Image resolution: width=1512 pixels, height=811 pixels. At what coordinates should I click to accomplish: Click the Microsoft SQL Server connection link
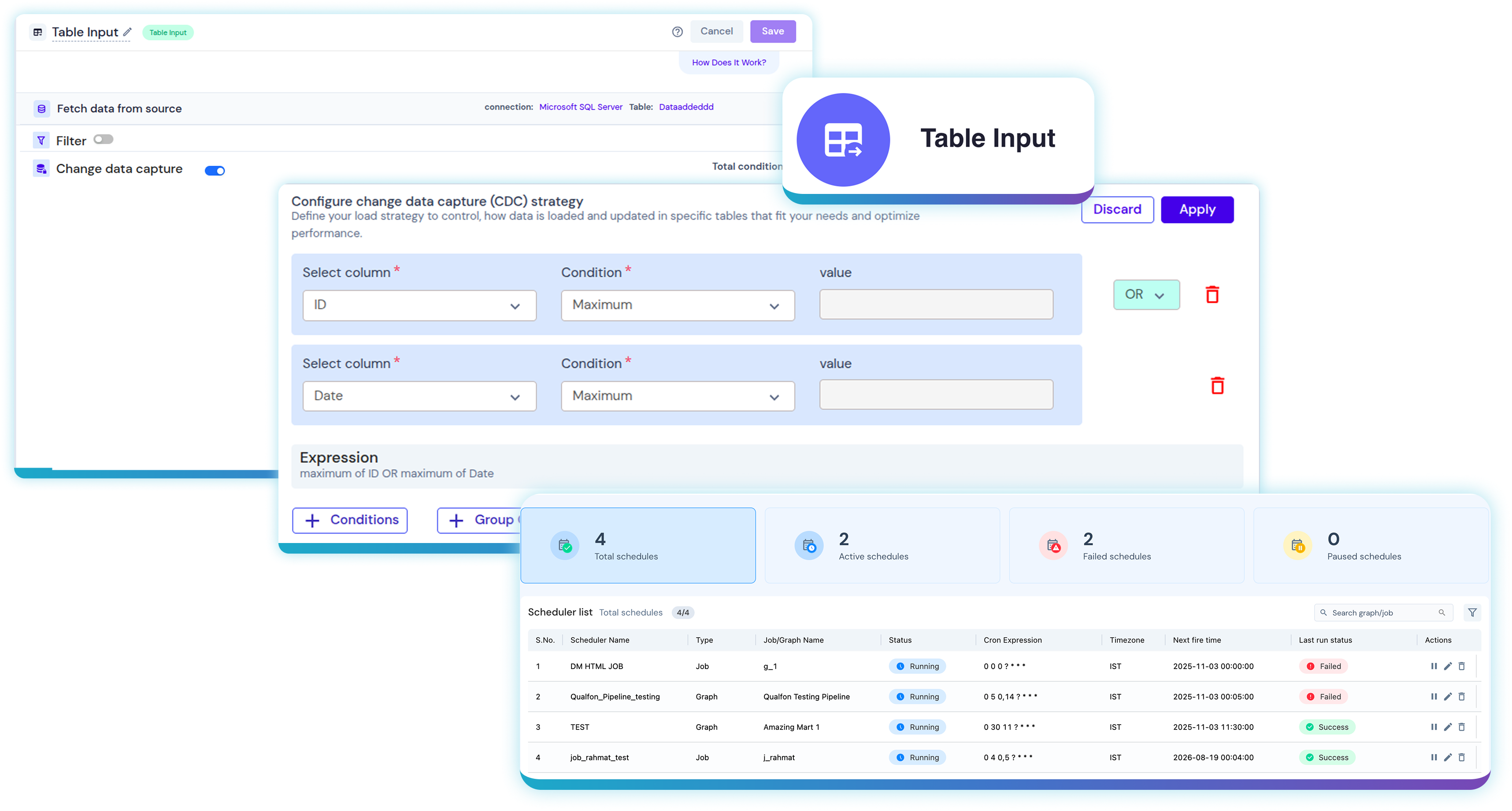tap(581, 107)
